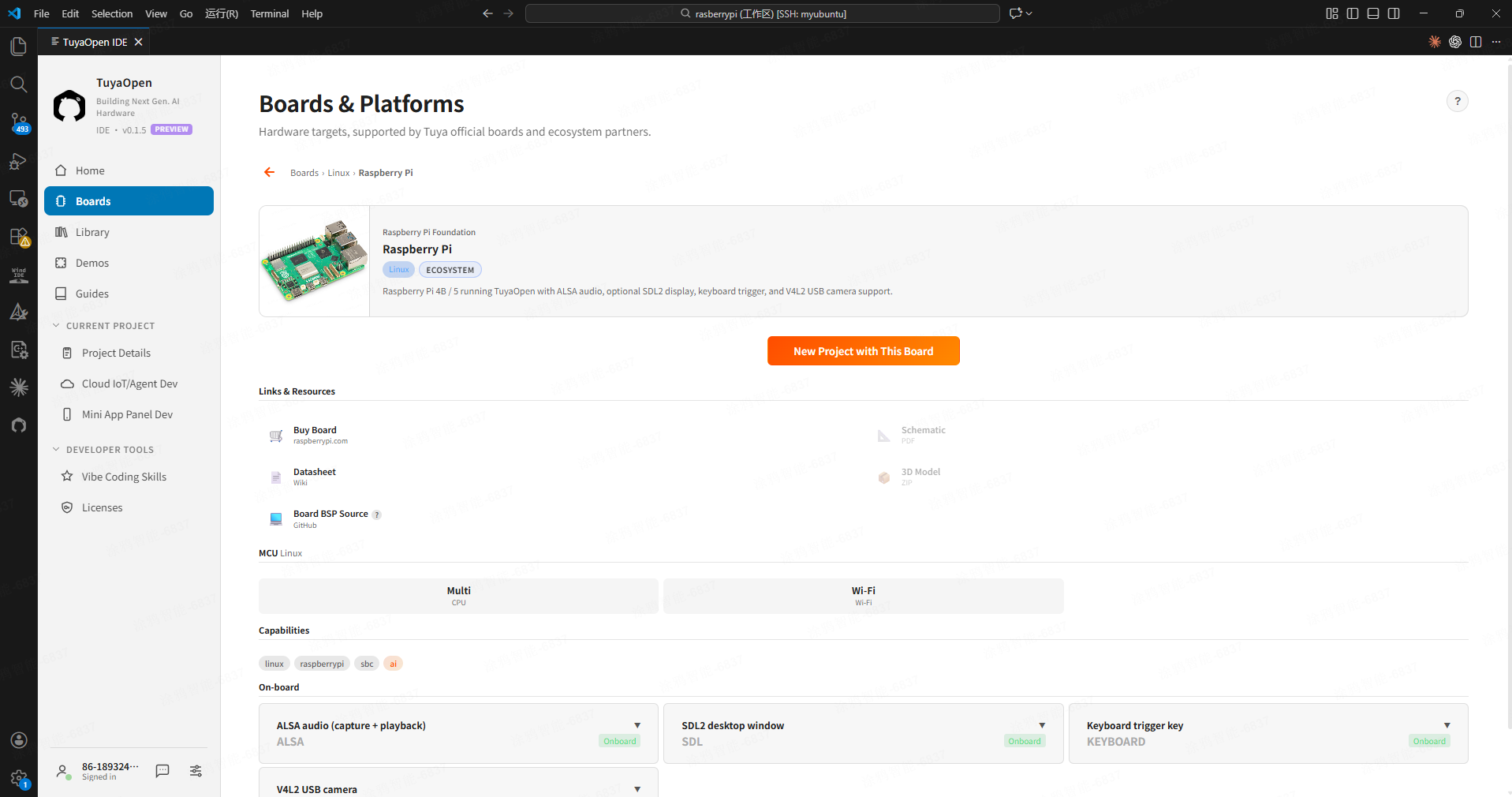
Task: Open the Wind IDE activity bar icon
Action: [18, 275]
